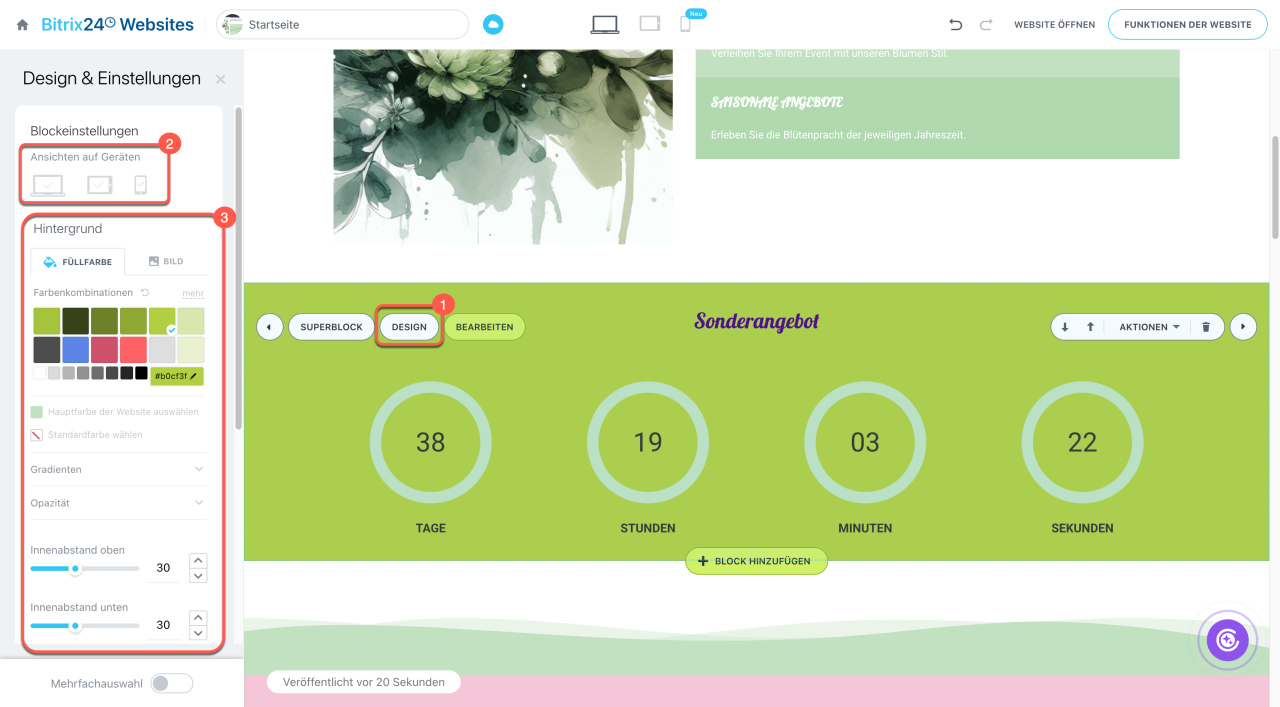
Task: Close the Design & Einstellungen panel
Action: pyautogui.click(x=220, y=79)
